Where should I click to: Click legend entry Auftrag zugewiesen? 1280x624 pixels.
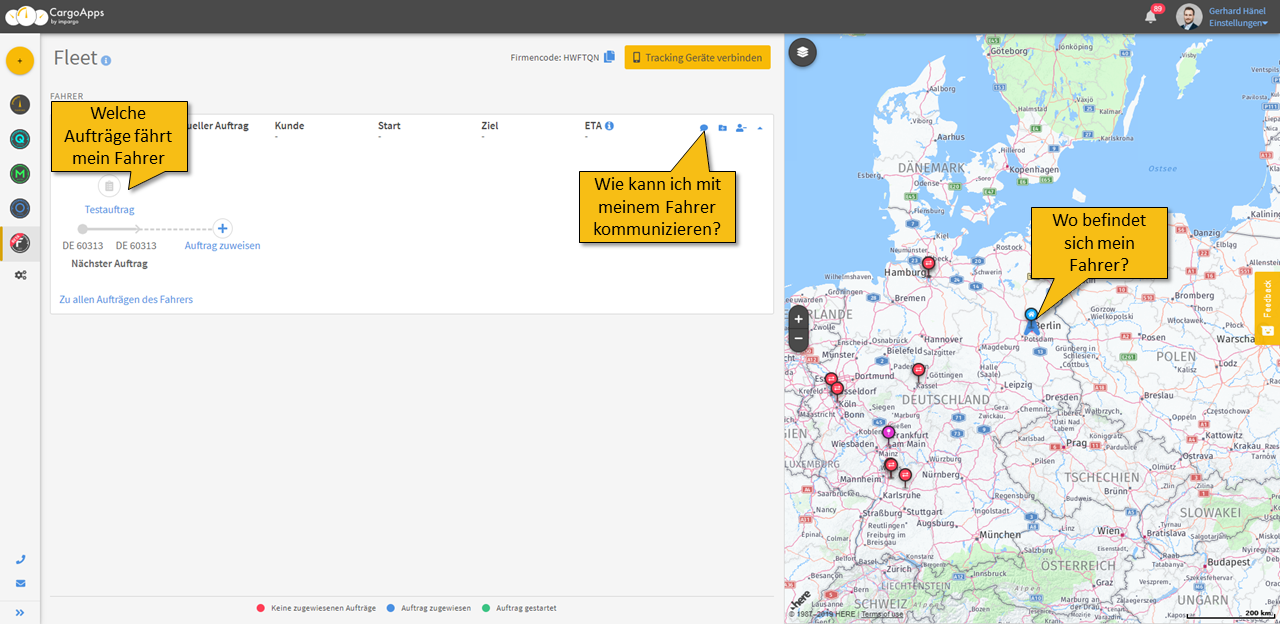tap(429, 608)
